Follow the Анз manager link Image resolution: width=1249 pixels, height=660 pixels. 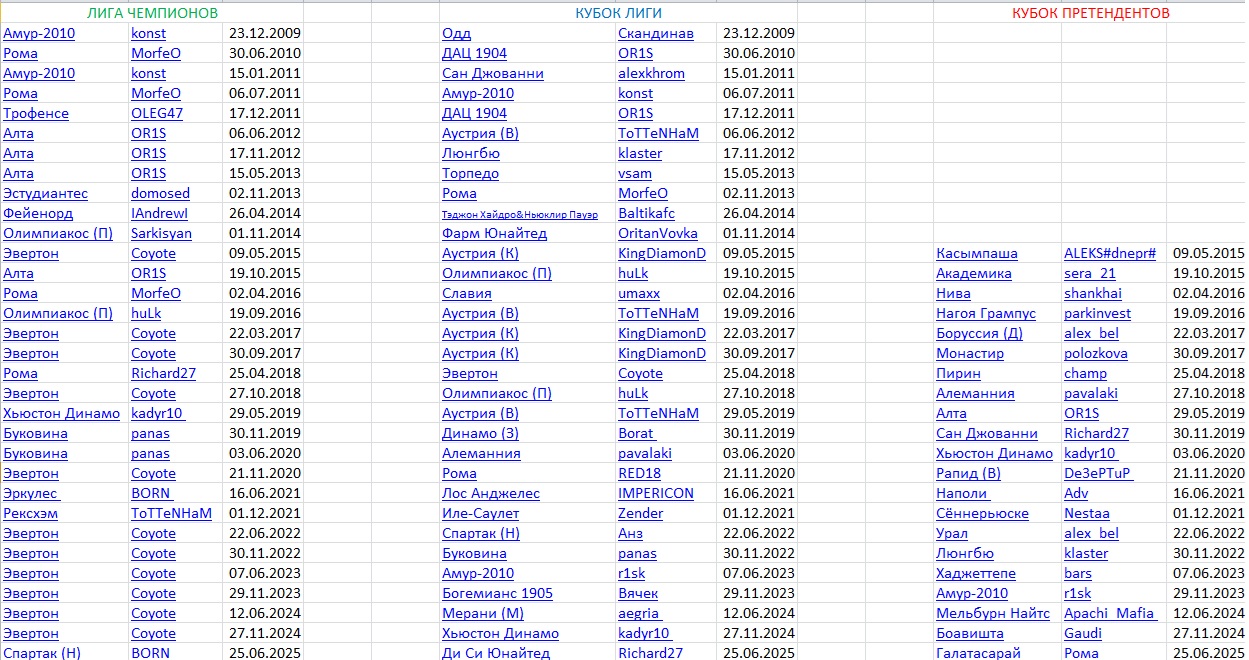[x=630, y=533]
